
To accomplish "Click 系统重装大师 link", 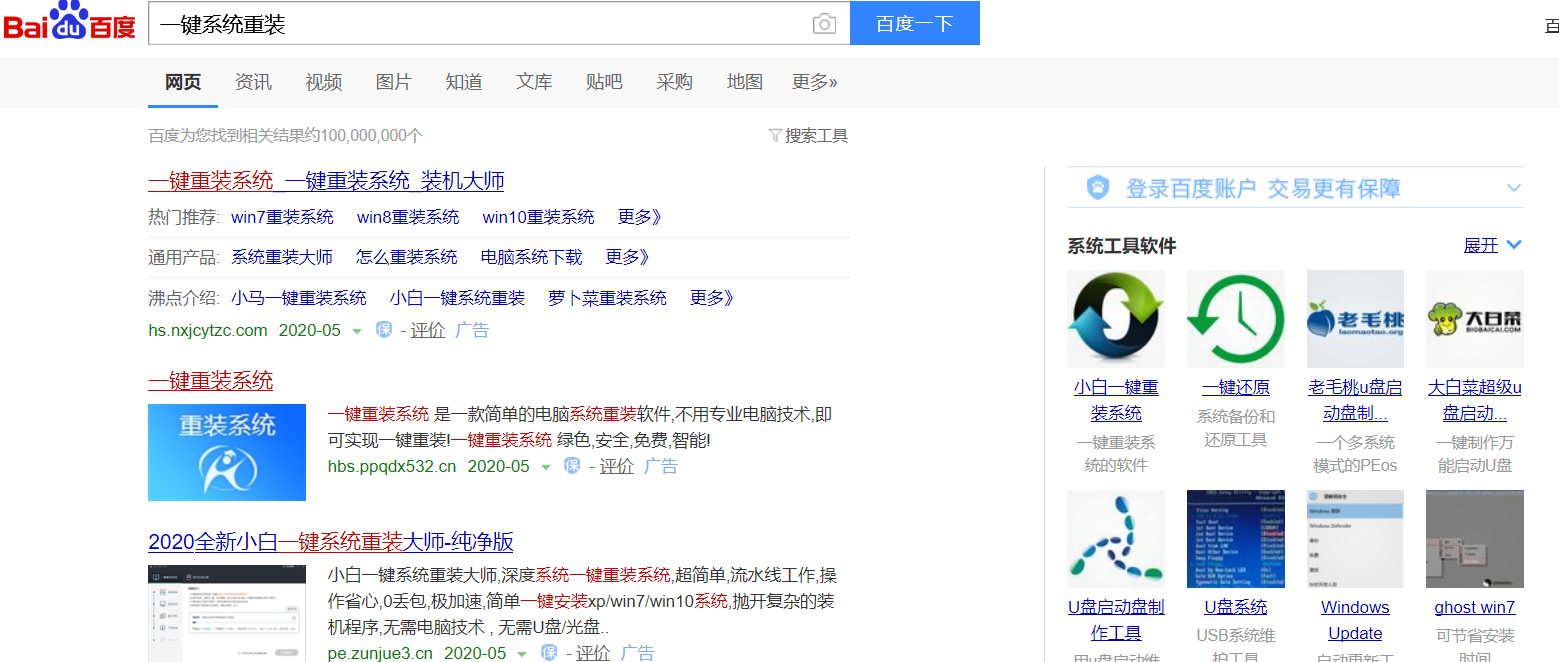I will click(282, 257).
